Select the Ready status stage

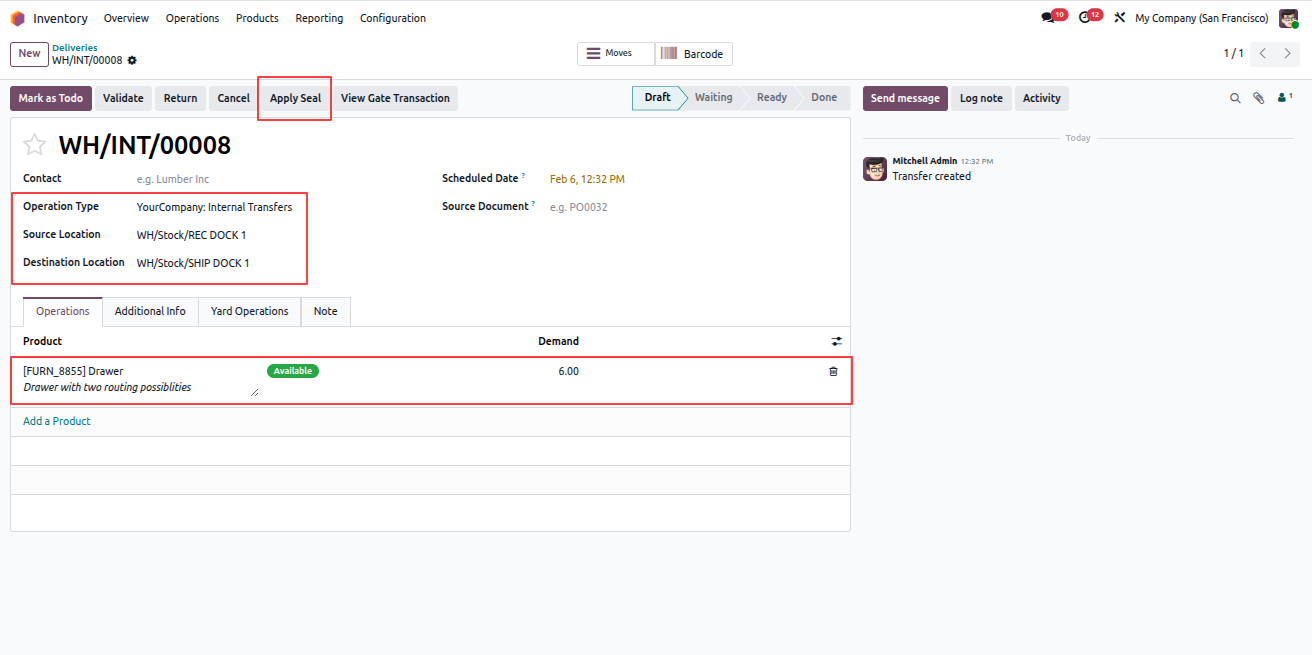[x=772, y=98]
